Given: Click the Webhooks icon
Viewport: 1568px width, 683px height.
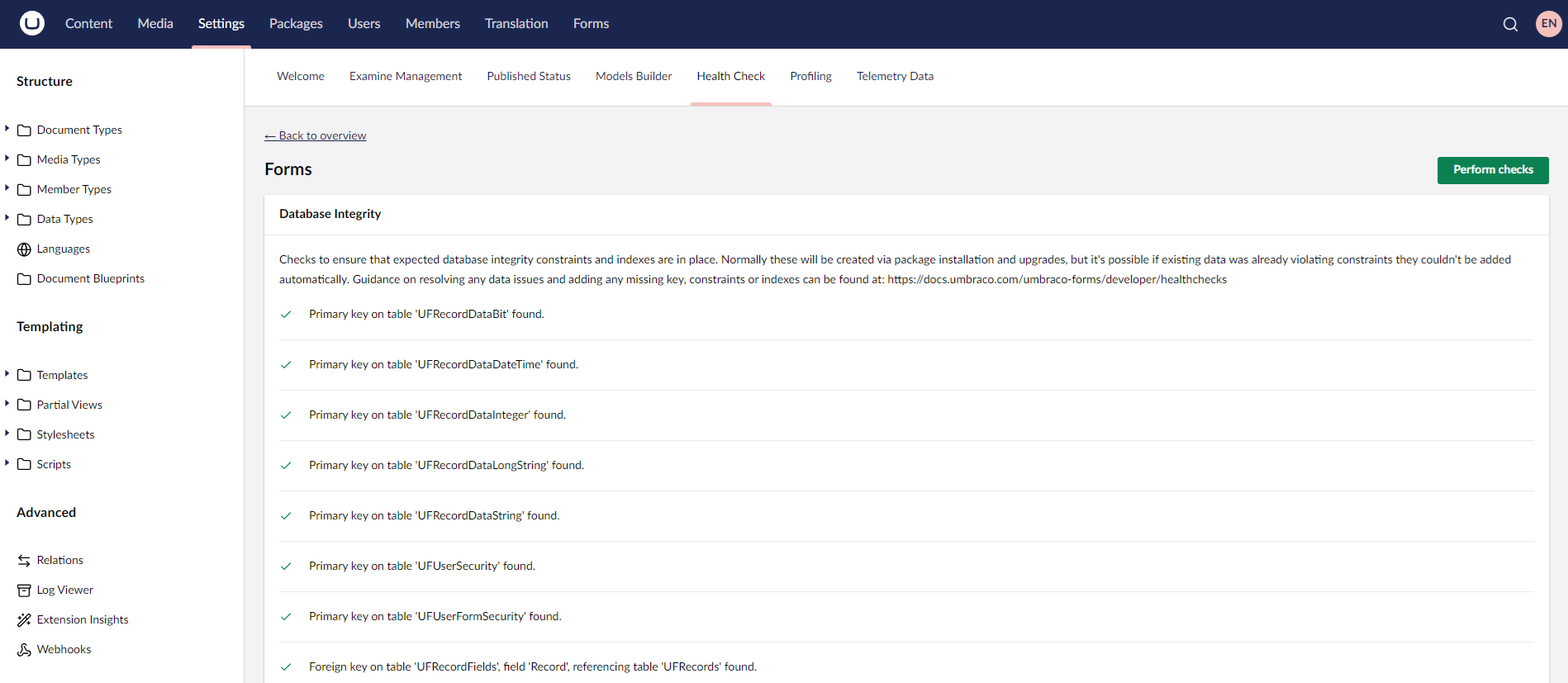Looking at the screenshot, I should tap(24, 650).
